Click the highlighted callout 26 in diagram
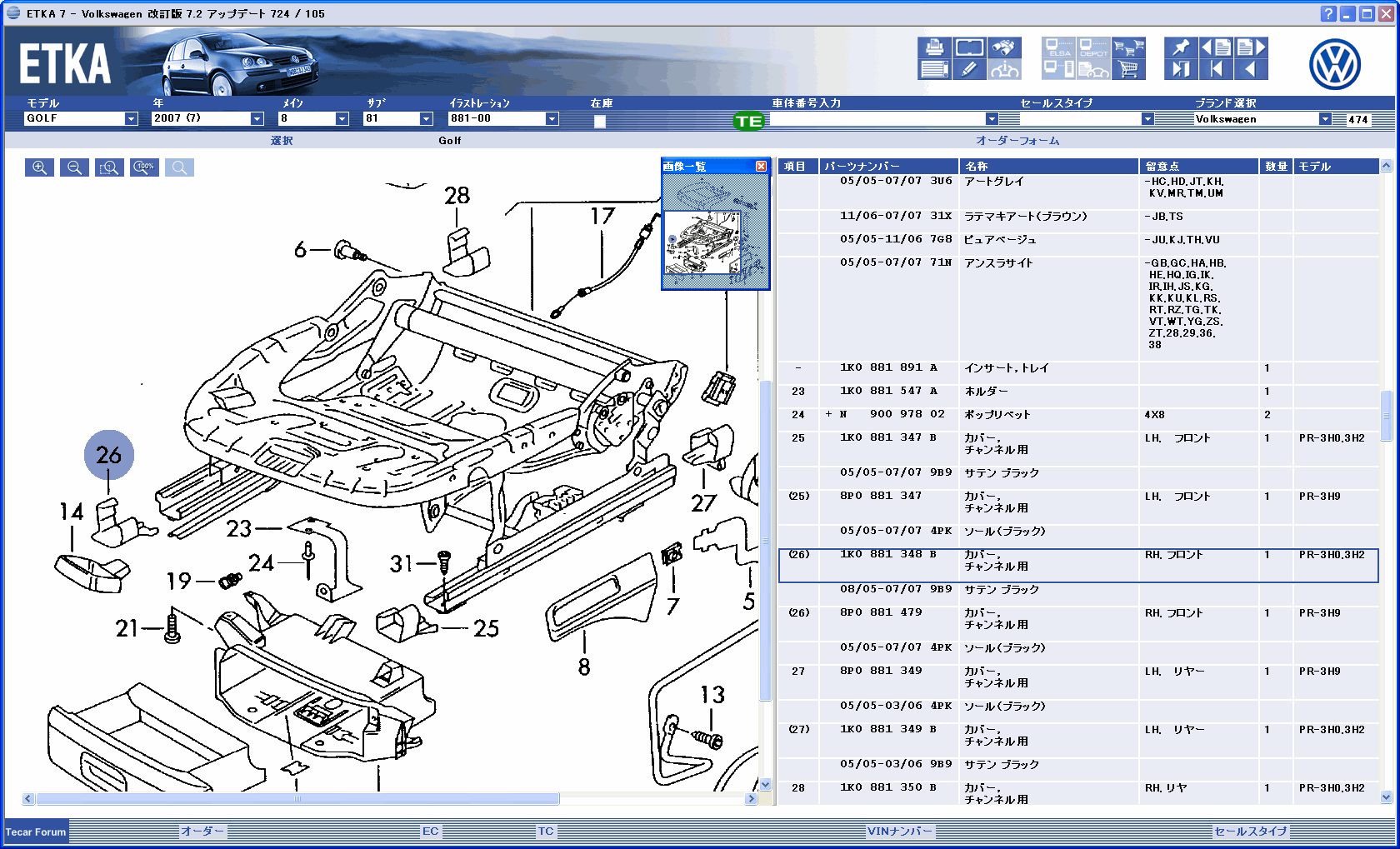 [x=109, y=455]
